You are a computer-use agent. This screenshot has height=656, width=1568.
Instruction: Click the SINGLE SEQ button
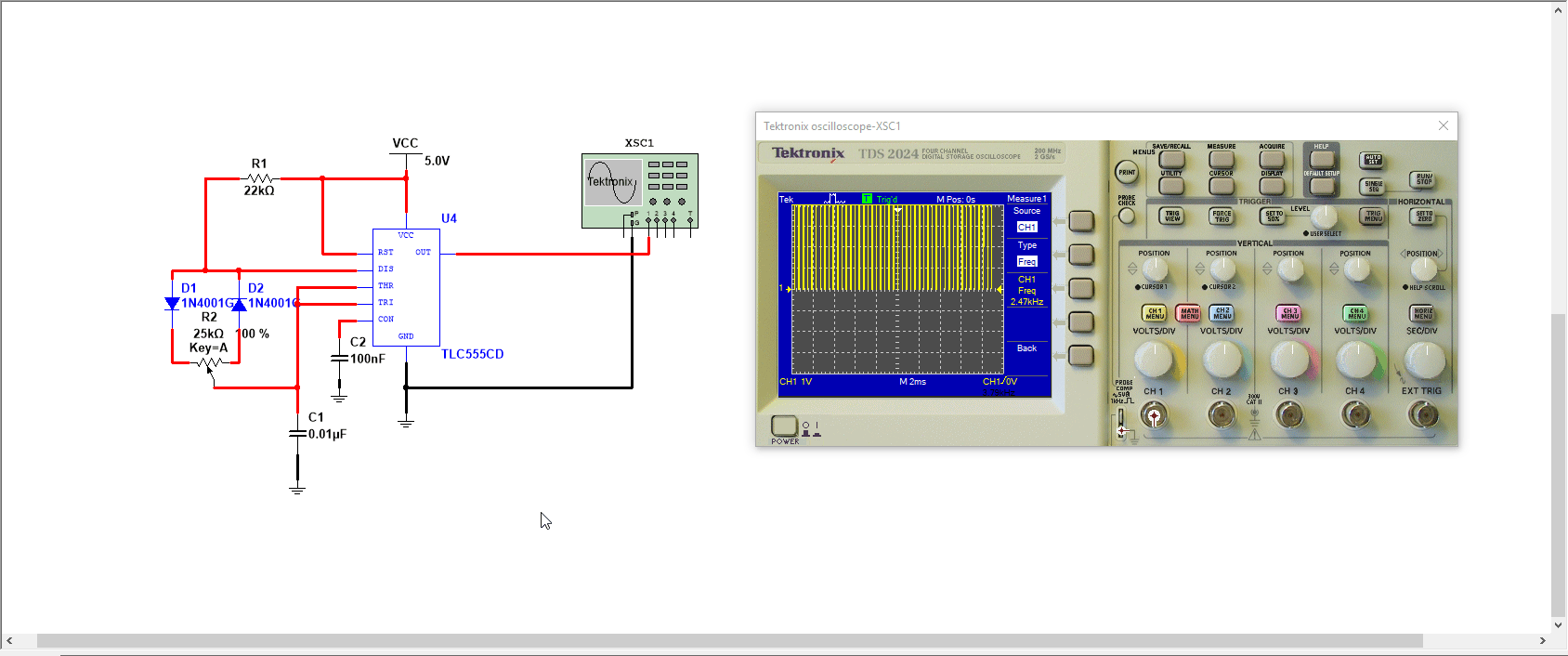(x=1373, y=186)
